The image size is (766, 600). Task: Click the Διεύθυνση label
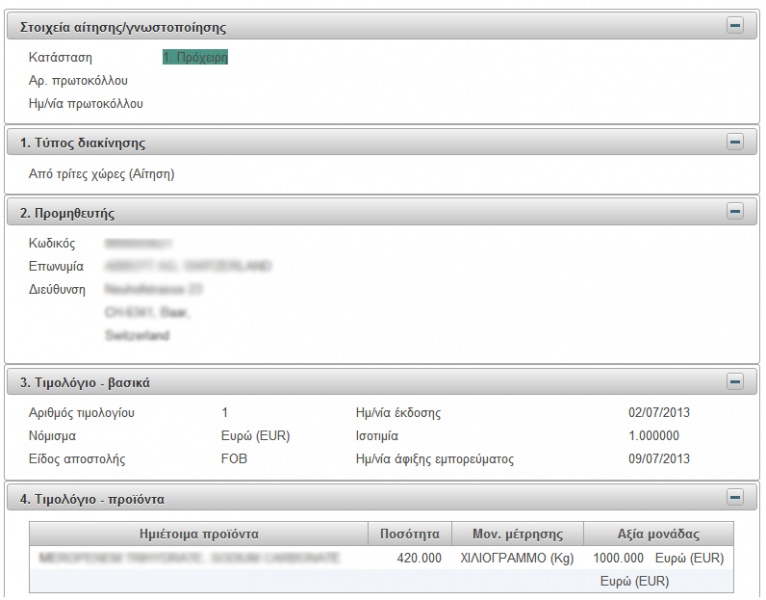pyautogui.click(x=57, y=289)
